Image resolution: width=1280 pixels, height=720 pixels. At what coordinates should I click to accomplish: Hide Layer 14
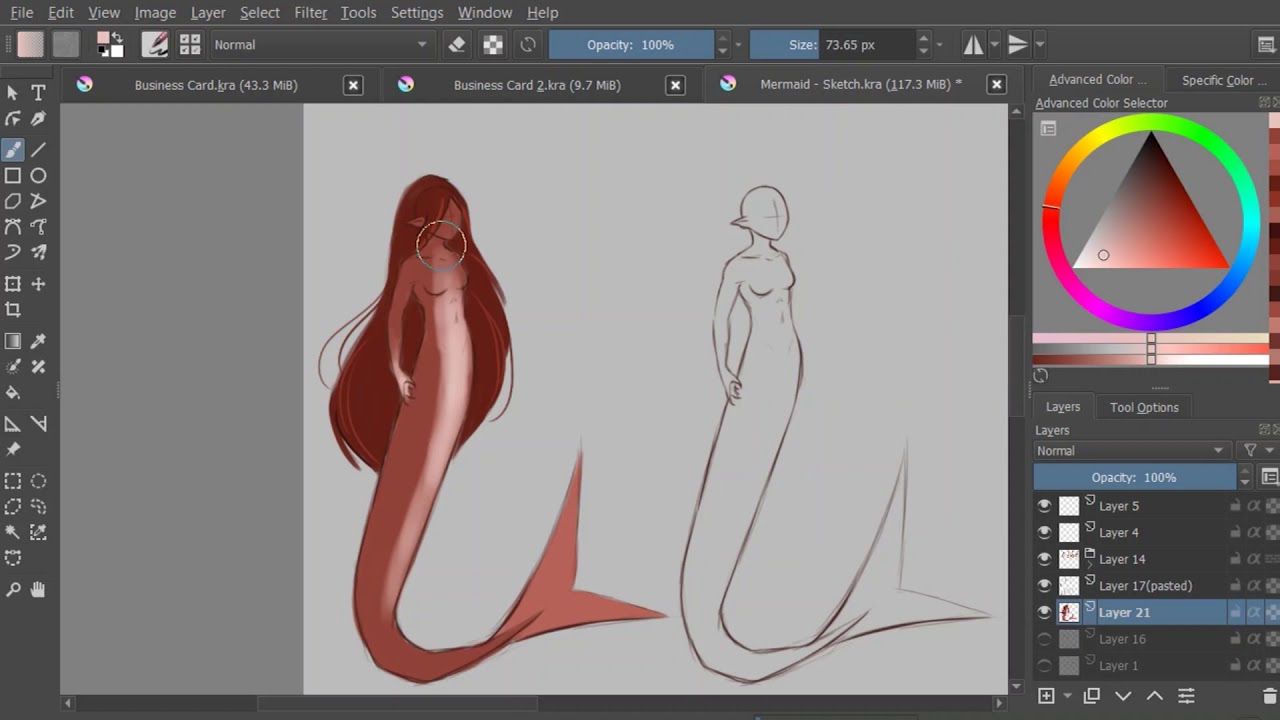tap(1044, 559)
